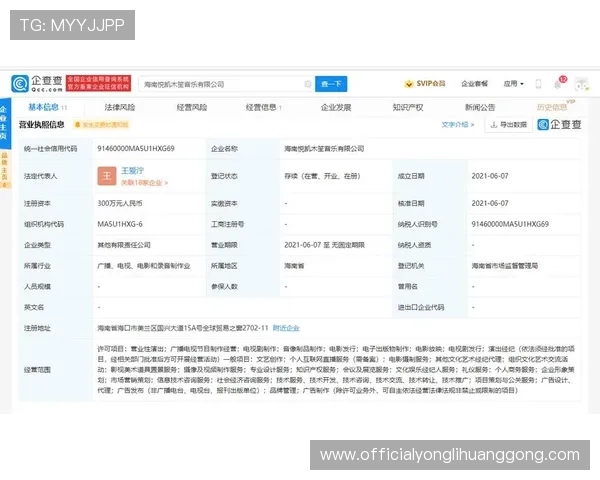Click 导出数据 export button

[x=509, y=124]
